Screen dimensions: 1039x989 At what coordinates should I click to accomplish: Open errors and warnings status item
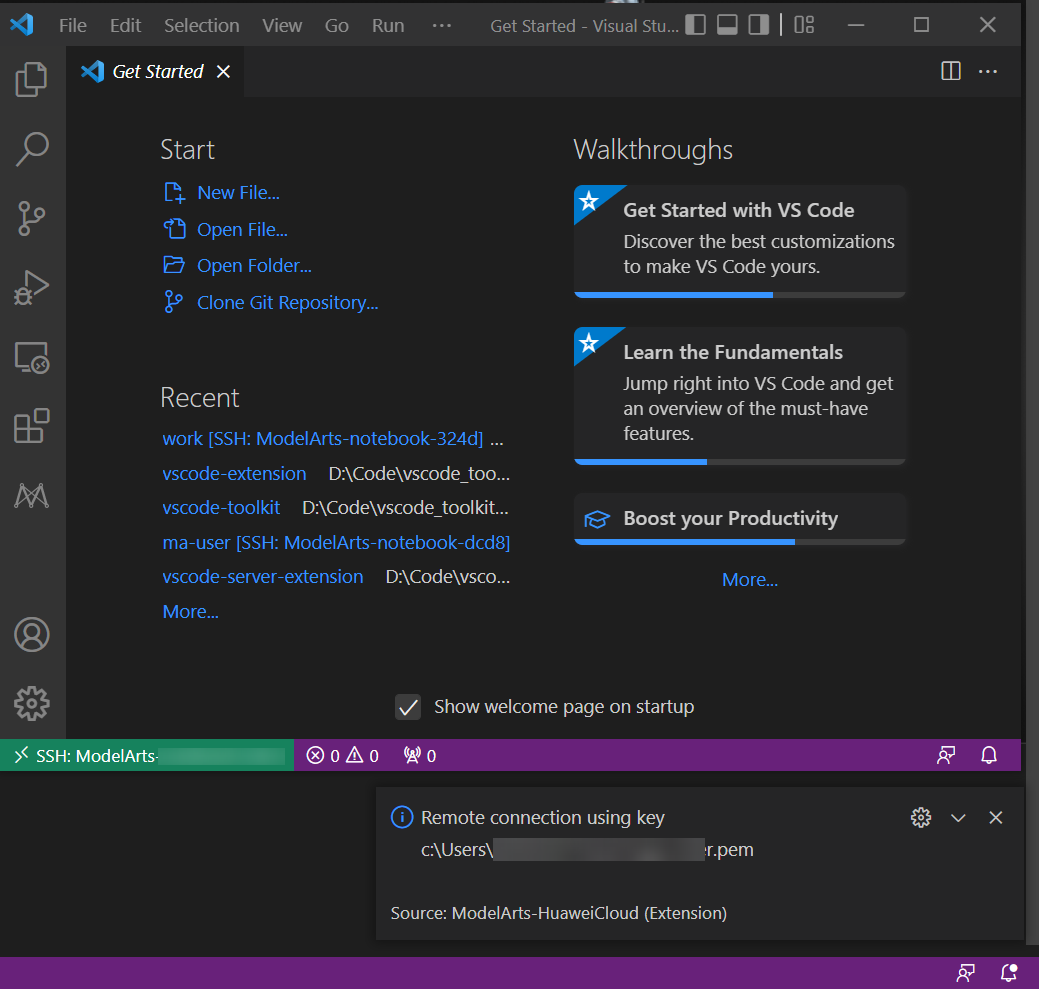tap(342, 755)
